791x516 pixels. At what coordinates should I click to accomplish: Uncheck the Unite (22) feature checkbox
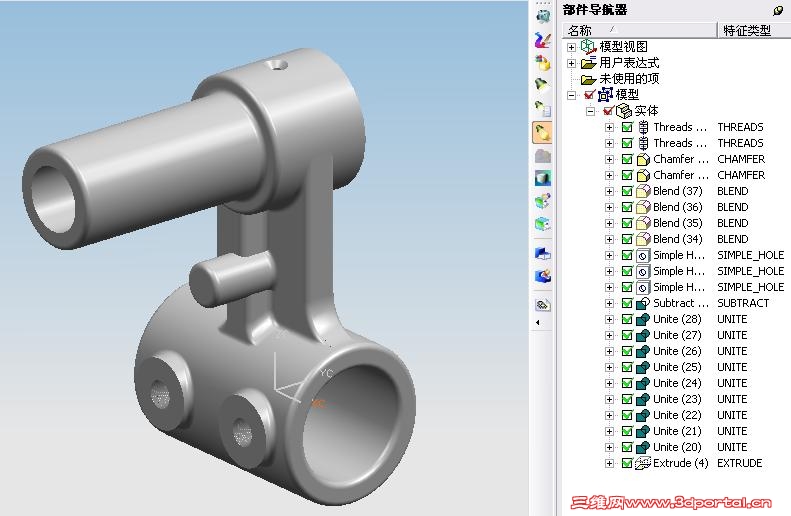click(627, 415)
